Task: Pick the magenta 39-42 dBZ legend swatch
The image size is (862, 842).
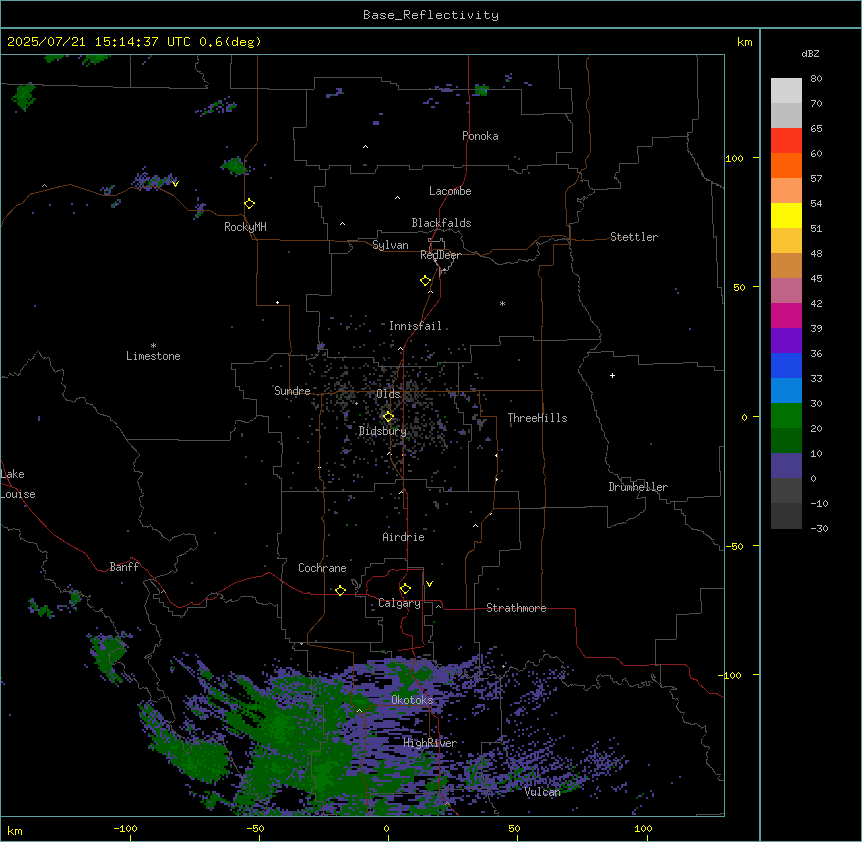Action: 786,315
